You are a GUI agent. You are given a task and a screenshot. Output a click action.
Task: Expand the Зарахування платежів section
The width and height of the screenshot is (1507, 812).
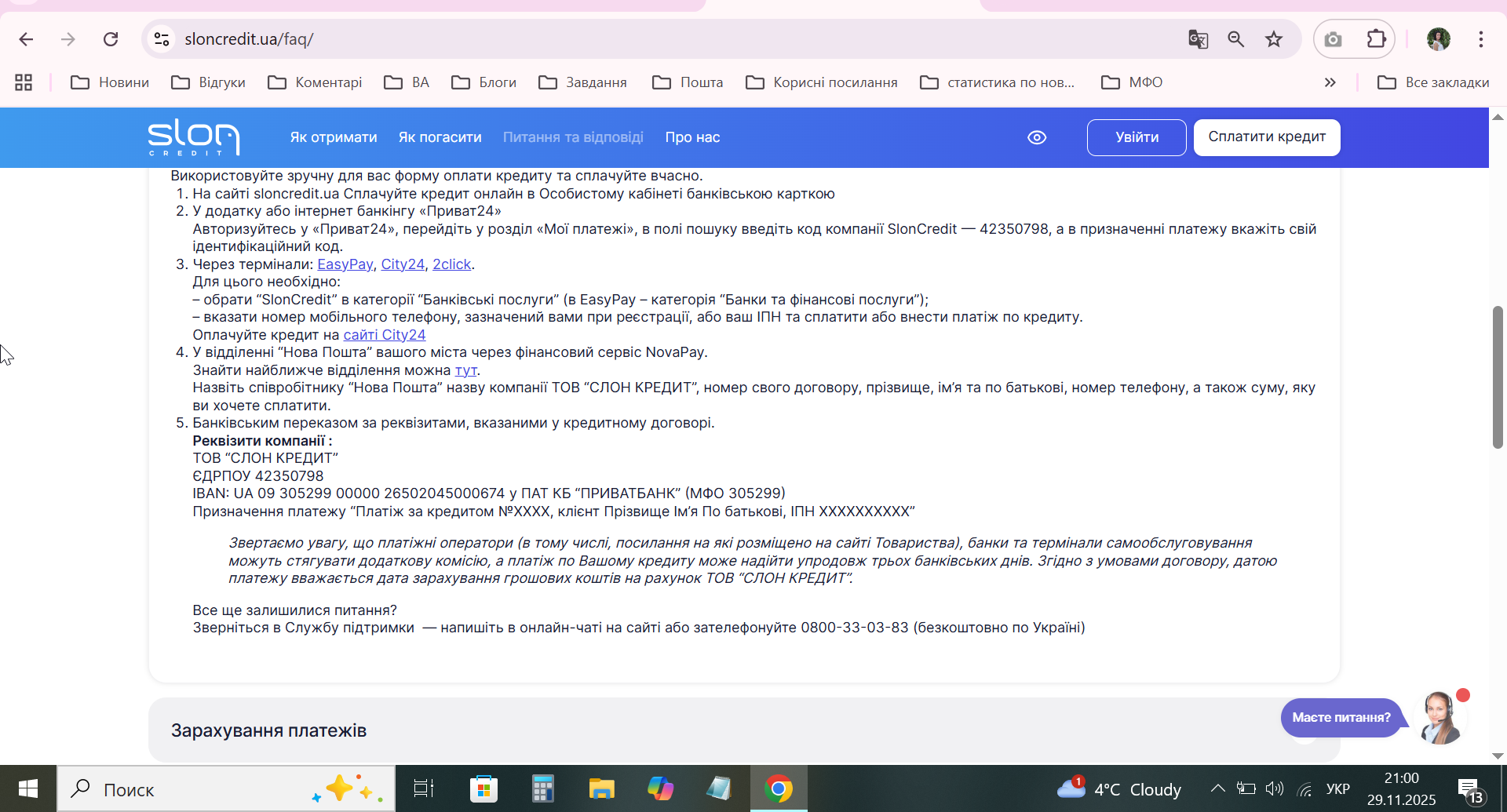pos(744,730)
